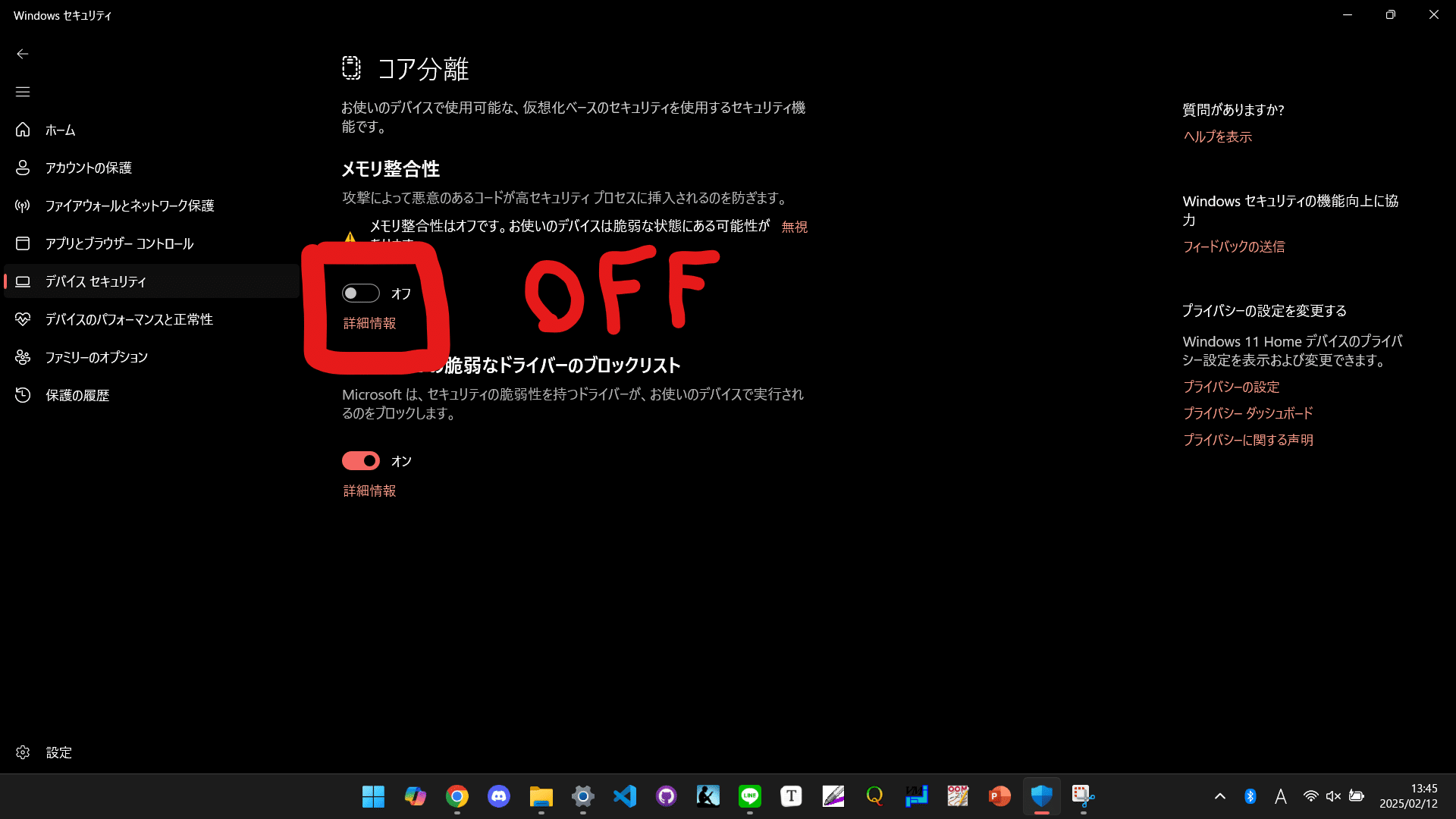Click the IME input mode A indicator
Viewport: 1456px width, 819px height.
1281,796
